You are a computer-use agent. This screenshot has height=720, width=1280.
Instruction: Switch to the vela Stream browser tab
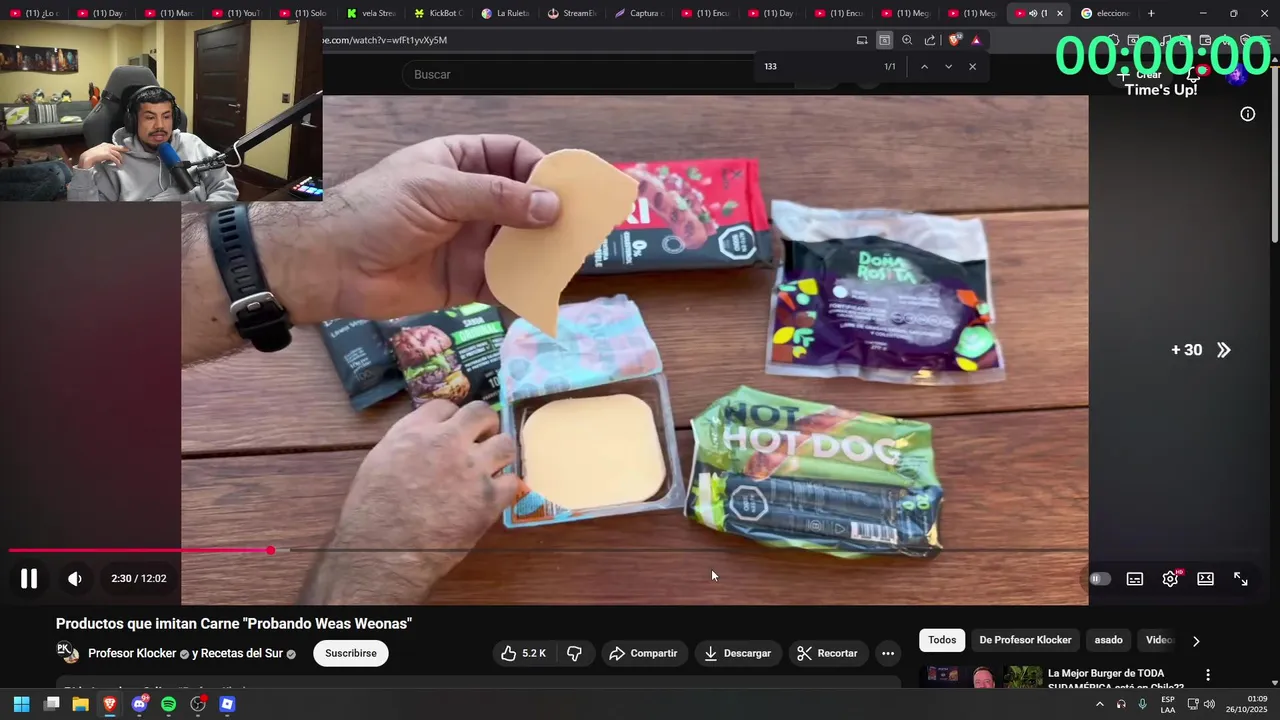click(x=372, y=13)
